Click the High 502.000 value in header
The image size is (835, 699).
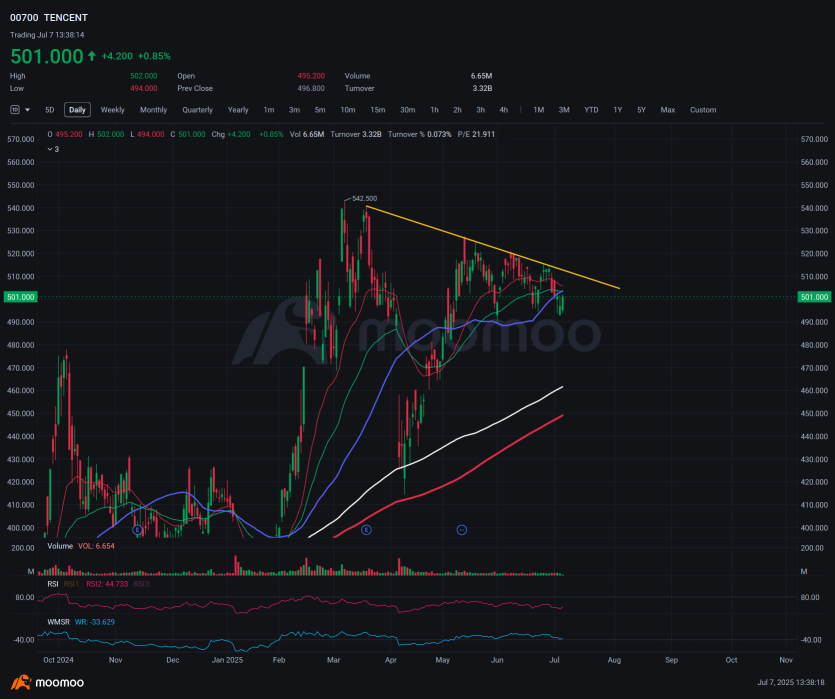point(144,76)
